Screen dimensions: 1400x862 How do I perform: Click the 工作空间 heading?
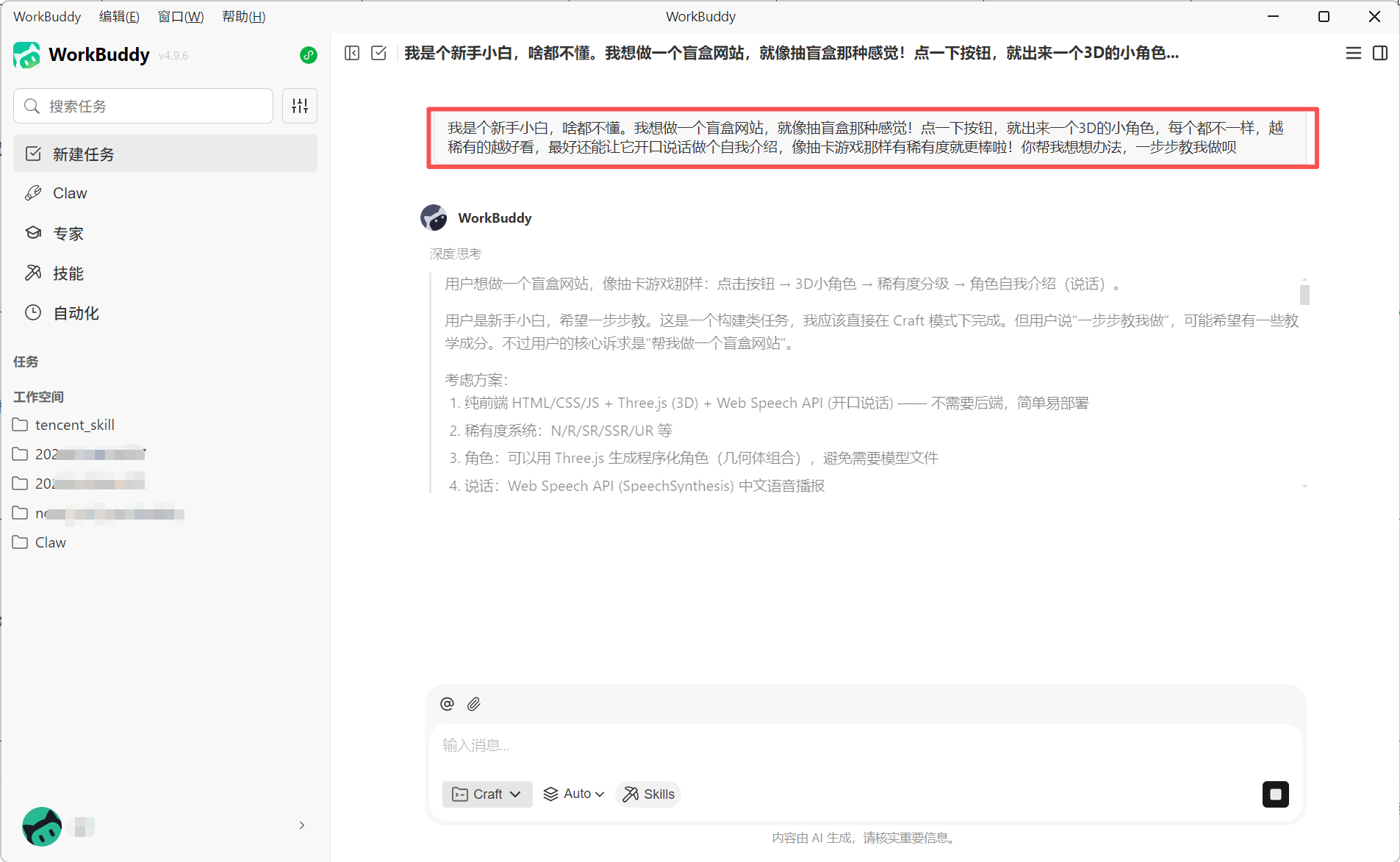[38, 397]
